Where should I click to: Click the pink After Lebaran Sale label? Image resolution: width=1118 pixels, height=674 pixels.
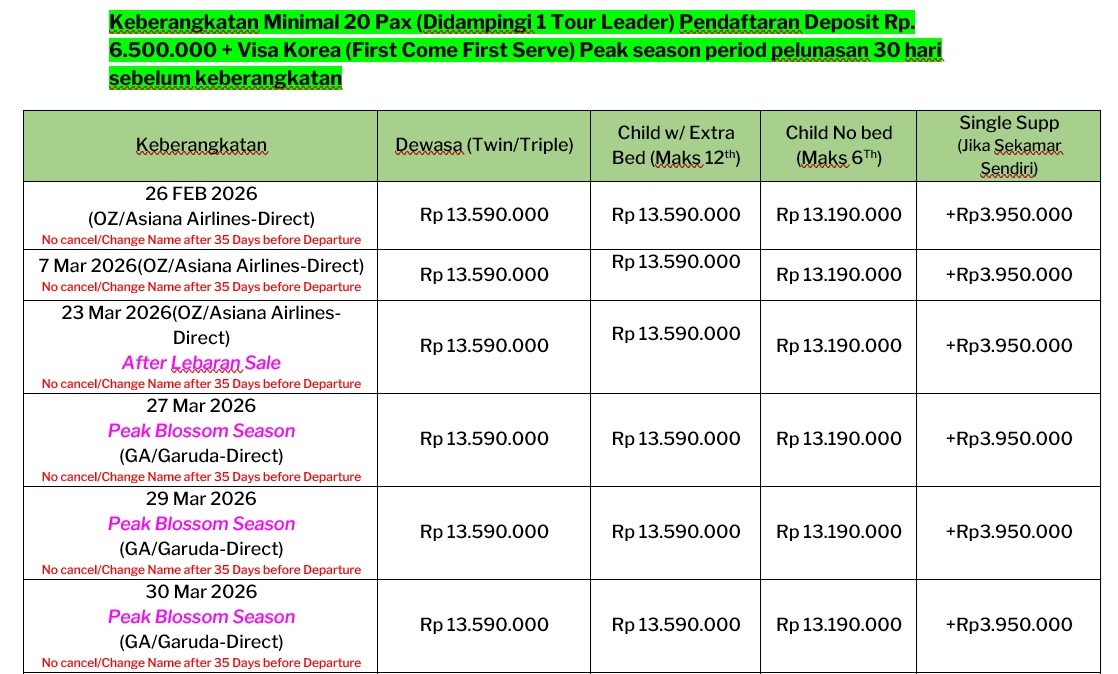201,363
